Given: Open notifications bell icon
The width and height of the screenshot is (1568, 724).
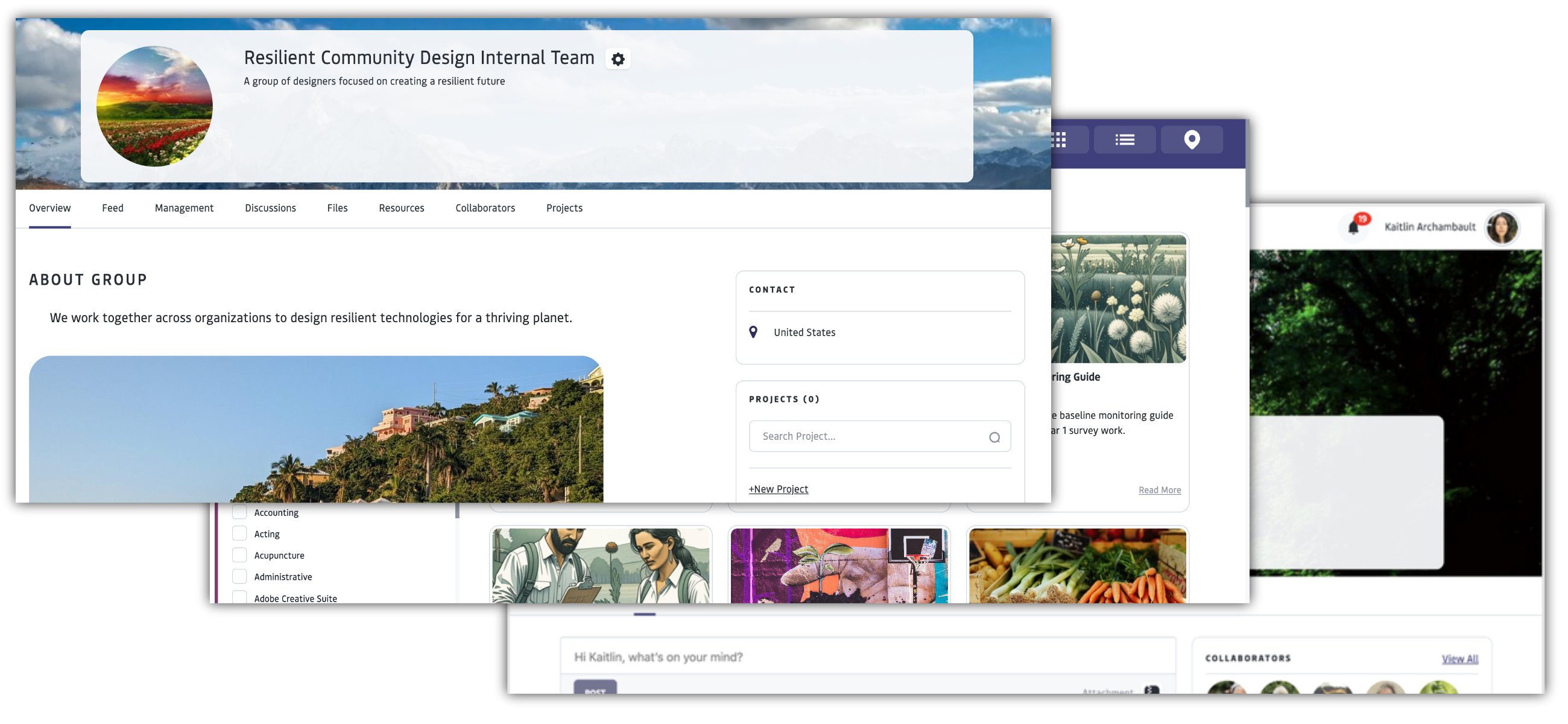Looking at the screenshot, I should click(1353, 227).
